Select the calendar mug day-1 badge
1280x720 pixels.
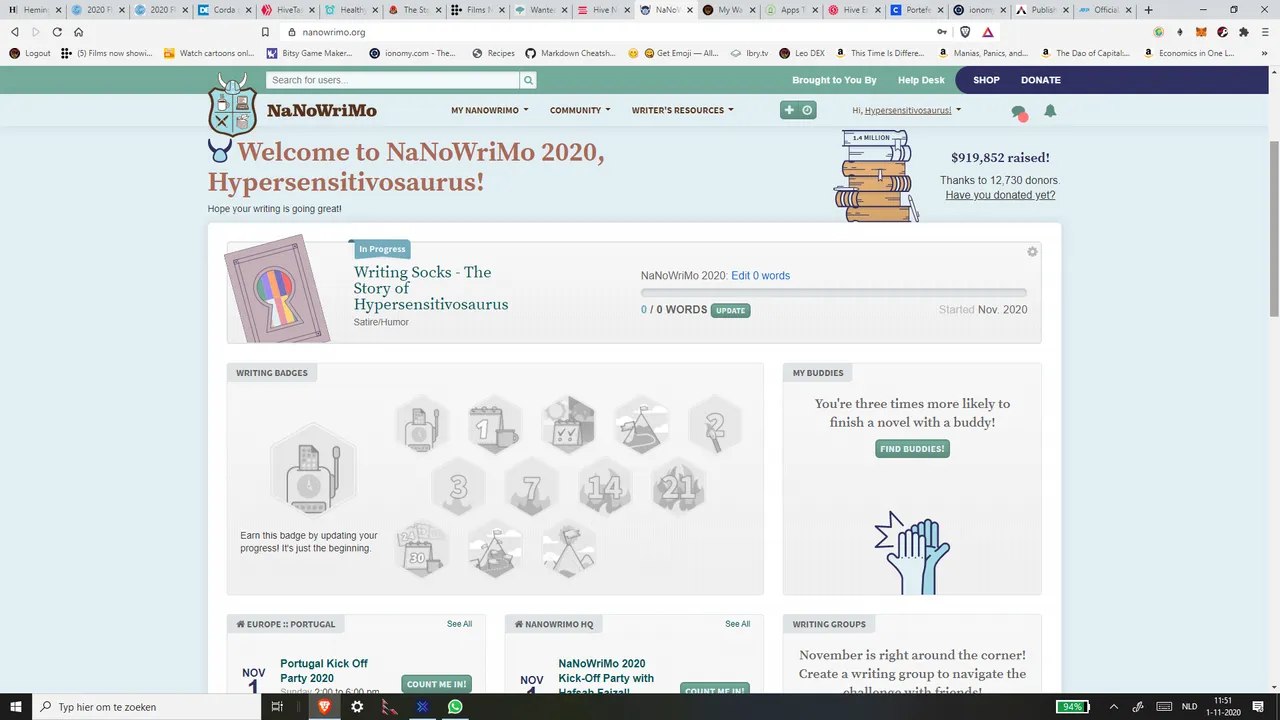495,424
